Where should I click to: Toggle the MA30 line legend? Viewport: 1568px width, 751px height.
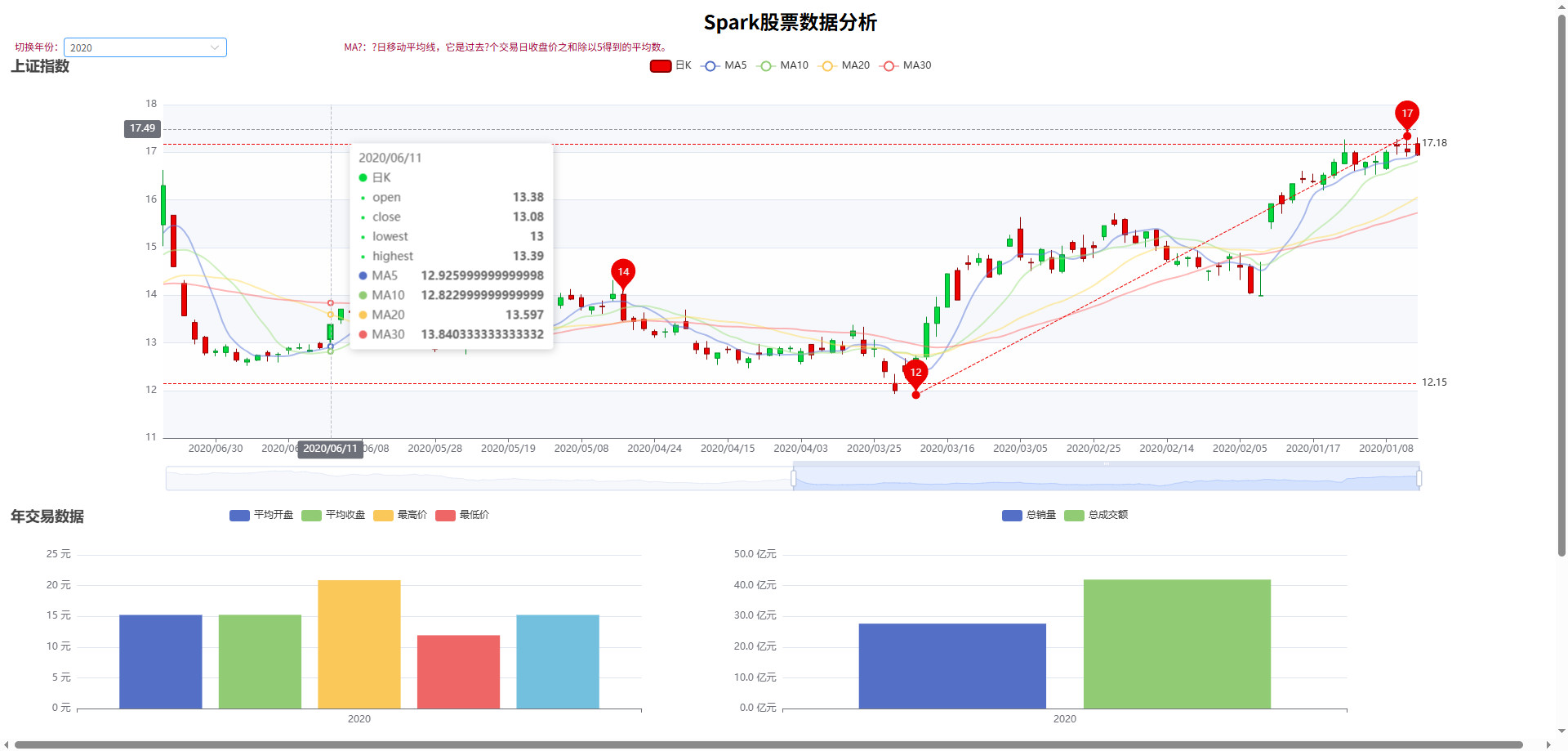(905, 65)
